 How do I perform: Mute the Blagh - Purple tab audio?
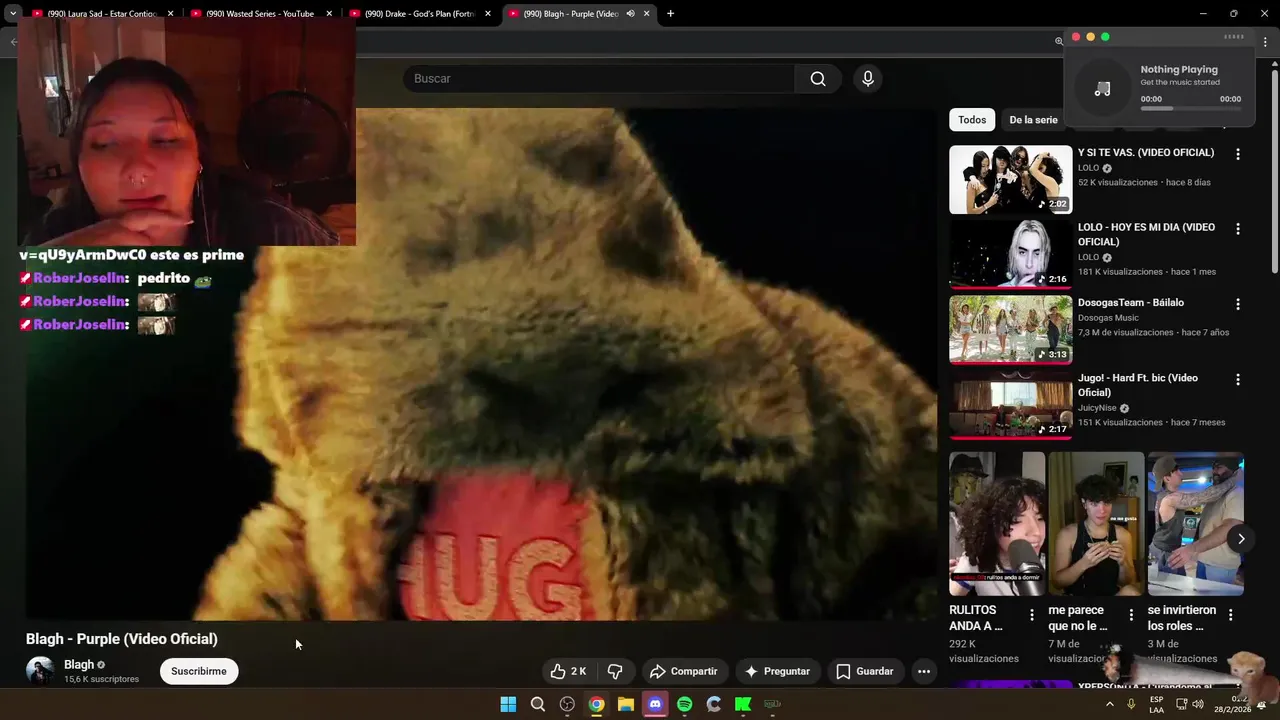pos(630,14)
